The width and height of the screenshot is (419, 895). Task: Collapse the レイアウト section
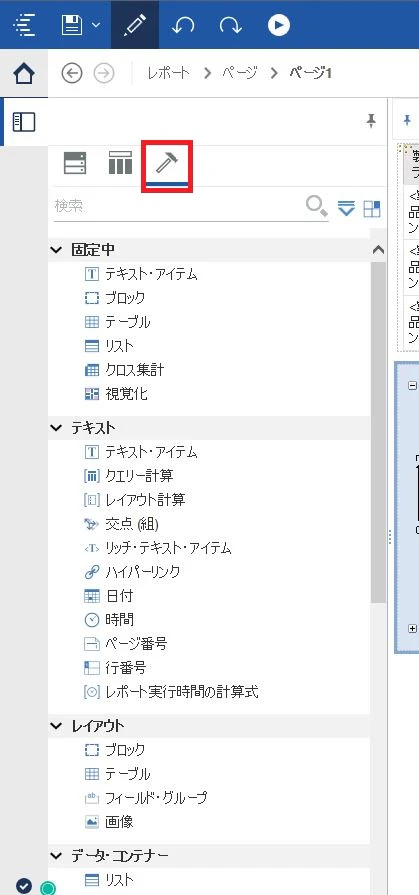pyautogui.click(x=56, y=726)
